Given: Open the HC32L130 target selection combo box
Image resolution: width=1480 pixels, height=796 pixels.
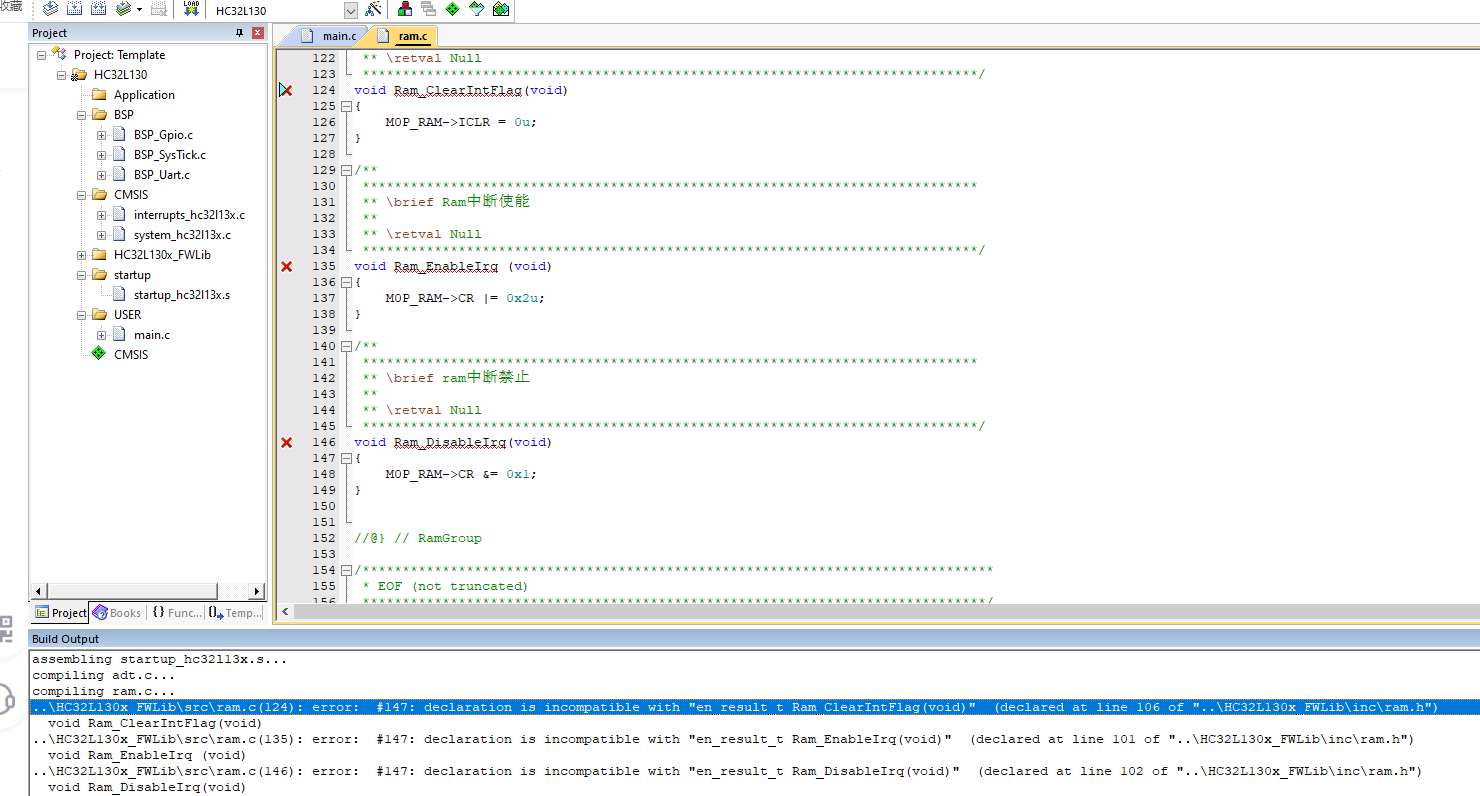Looking at the screenshot, I should click(284, 10).
